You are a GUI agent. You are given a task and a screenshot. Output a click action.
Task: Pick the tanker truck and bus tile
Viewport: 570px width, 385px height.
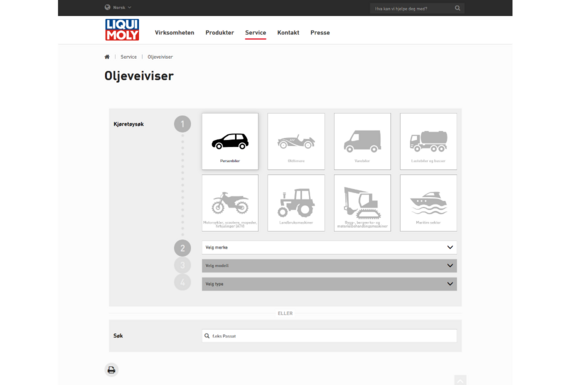pos(429,141)
